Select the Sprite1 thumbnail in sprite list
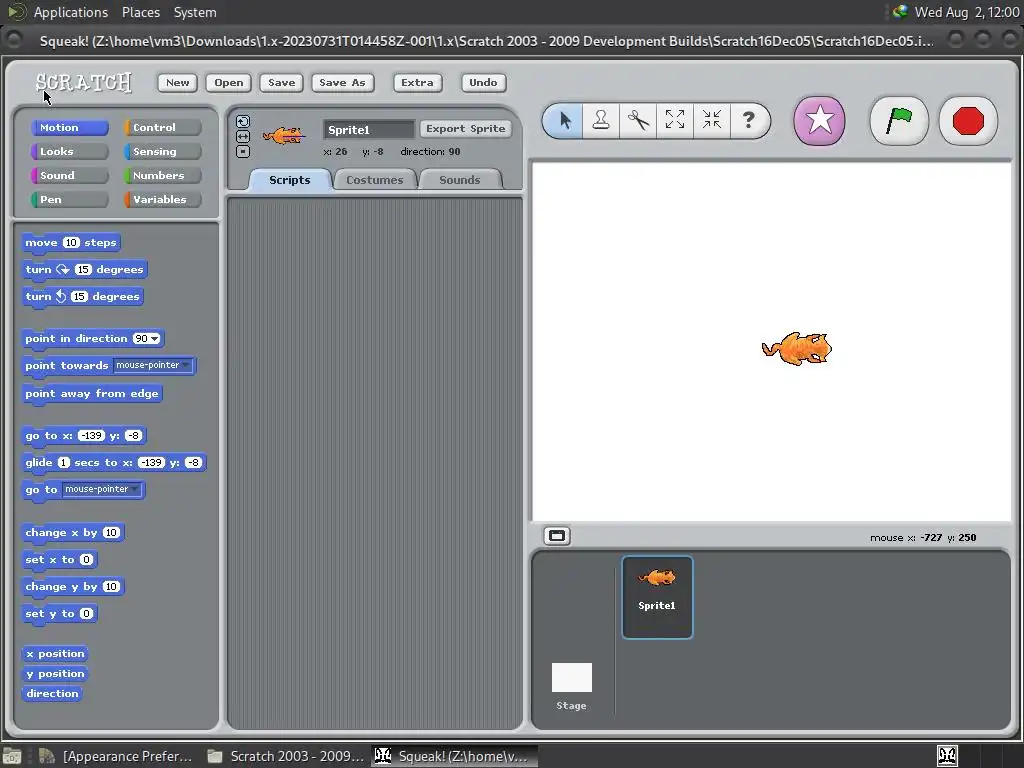This screenshot has width=1024, height=768. [x=657, y=597]
